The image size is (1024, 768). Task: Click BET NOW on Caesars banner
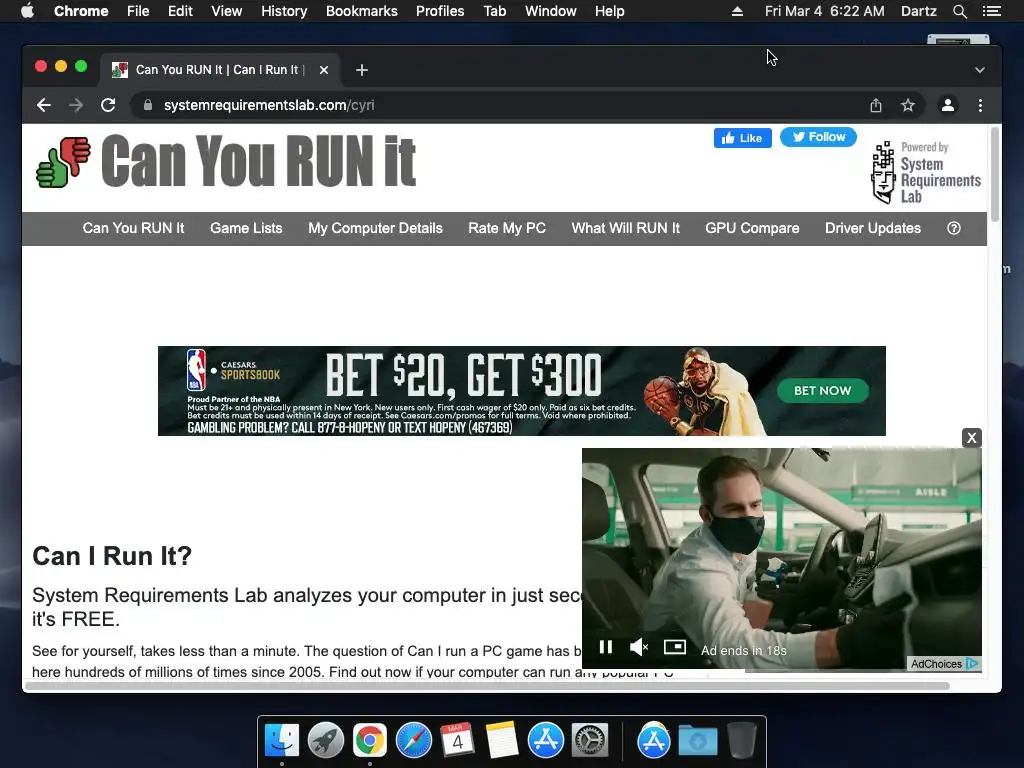click(823, 391)
